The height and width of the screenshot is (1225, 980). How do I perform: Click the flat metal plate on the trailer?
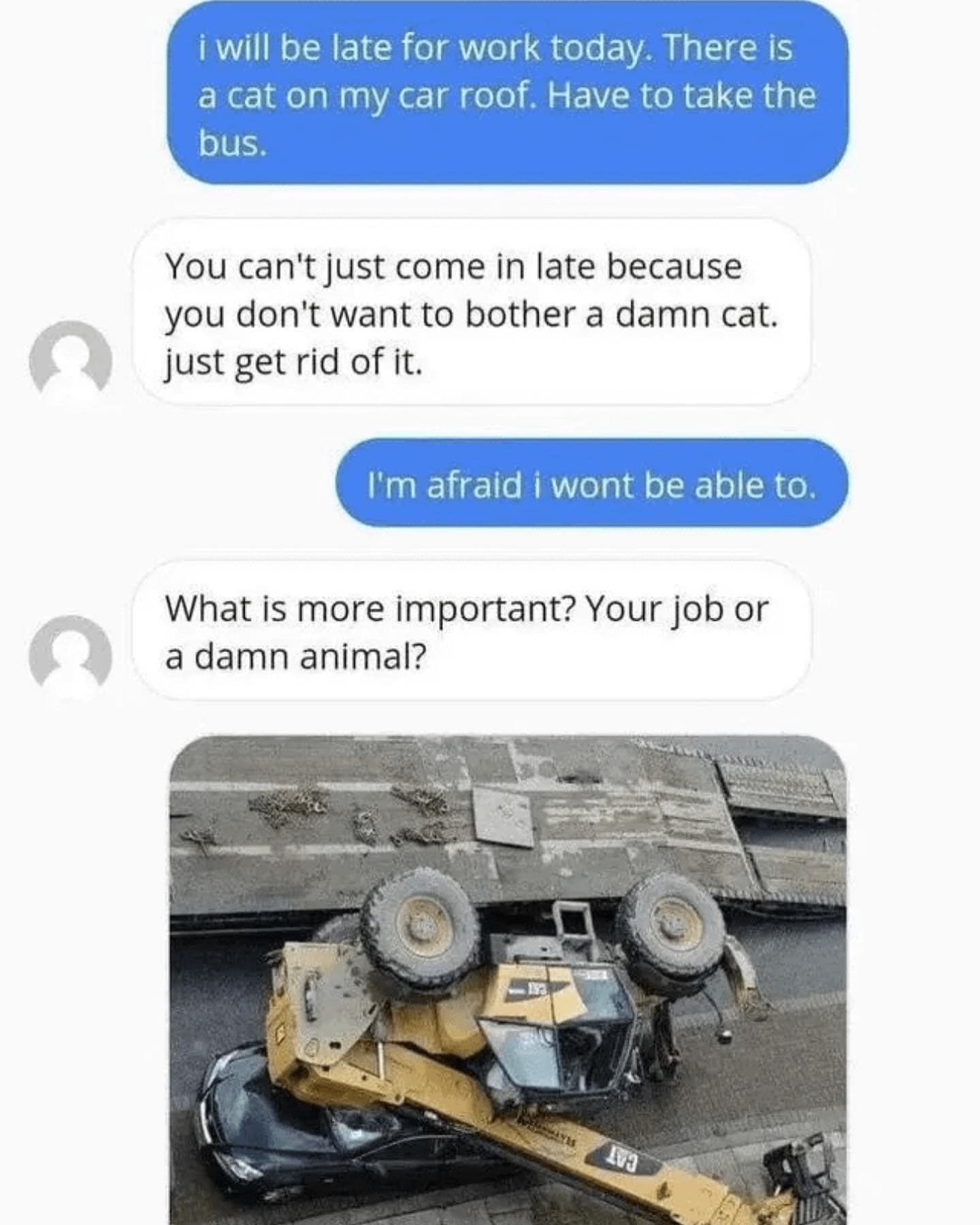[x=503, y=815]
